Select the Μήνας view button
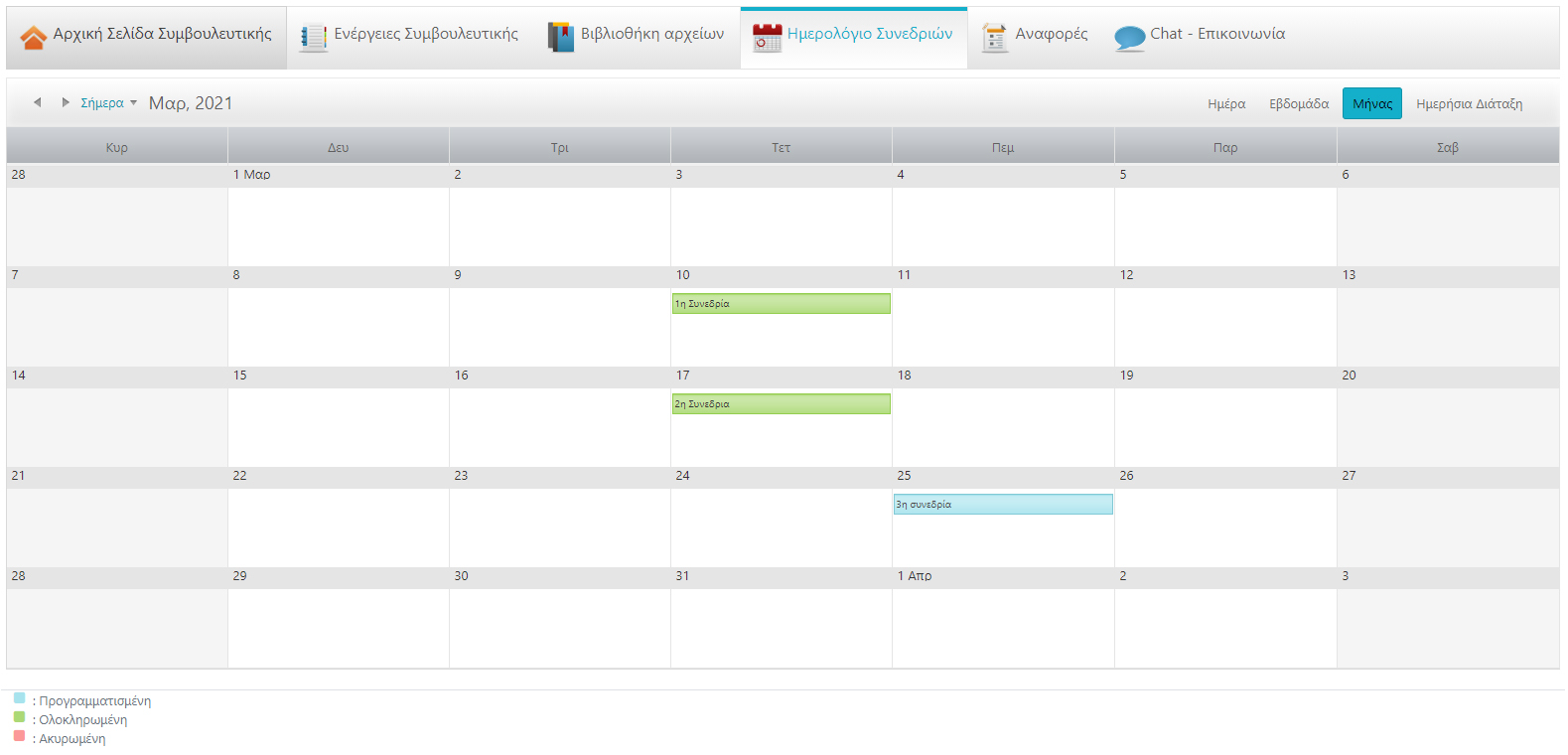 pos(1371,103)
